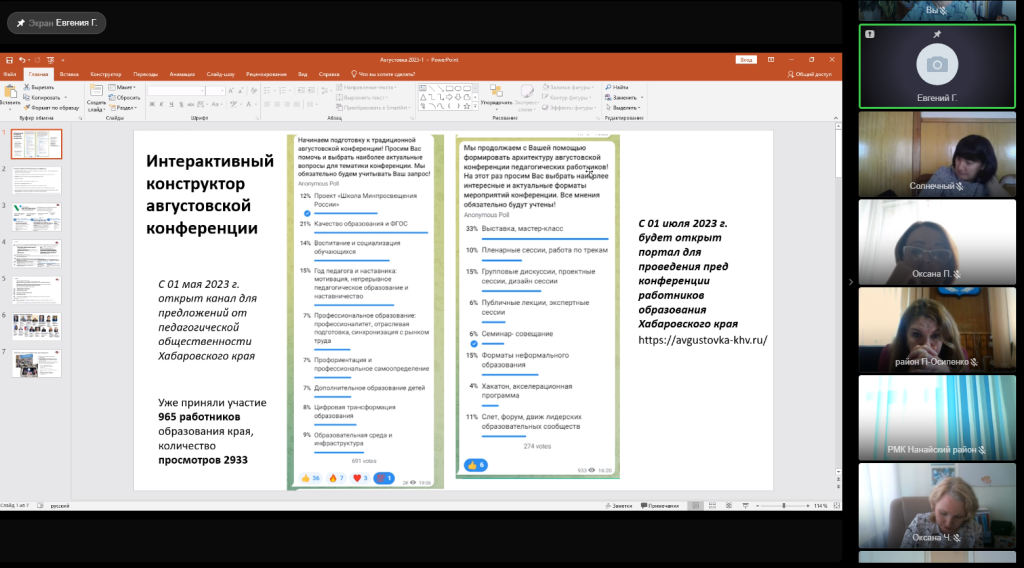The image size is (1024, 568).
Task: Open the Файл menu
Action: tap(10, 74)
